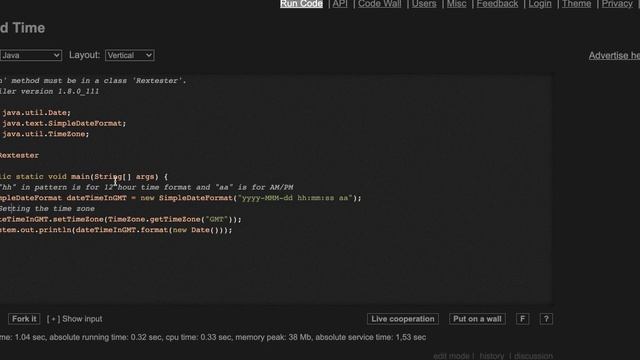Click the F fullscreen button
Viewport: 640px width, 360px height.
pos(522,319)
